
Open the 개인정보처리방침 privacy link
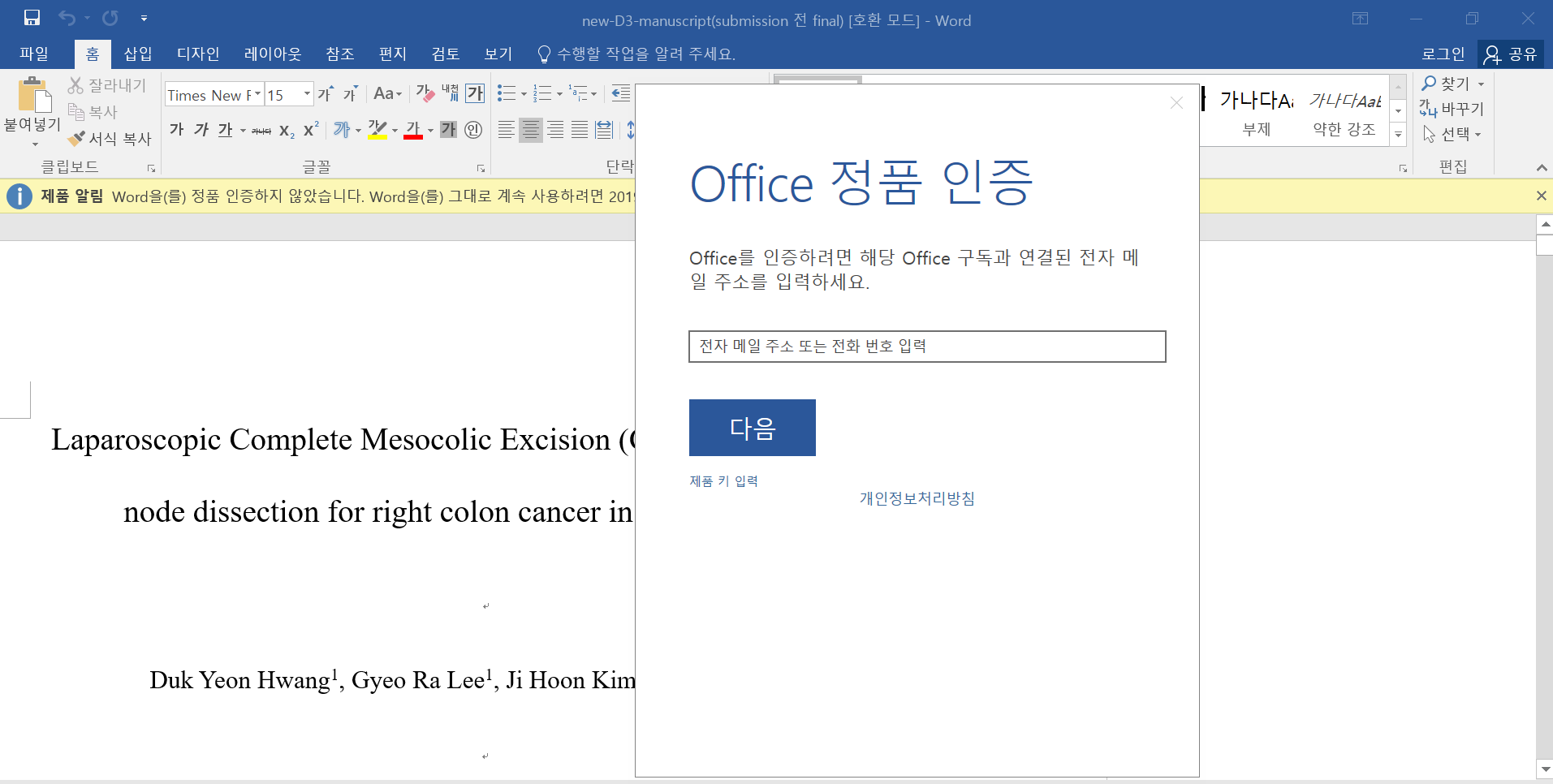[x=917, y=498]
